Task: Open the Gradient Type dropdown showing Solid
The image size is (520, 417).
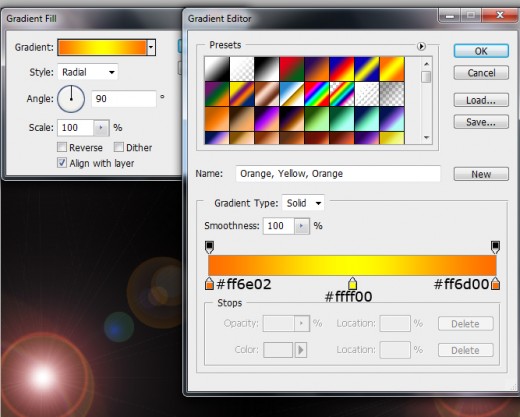Action: point(303,203)
